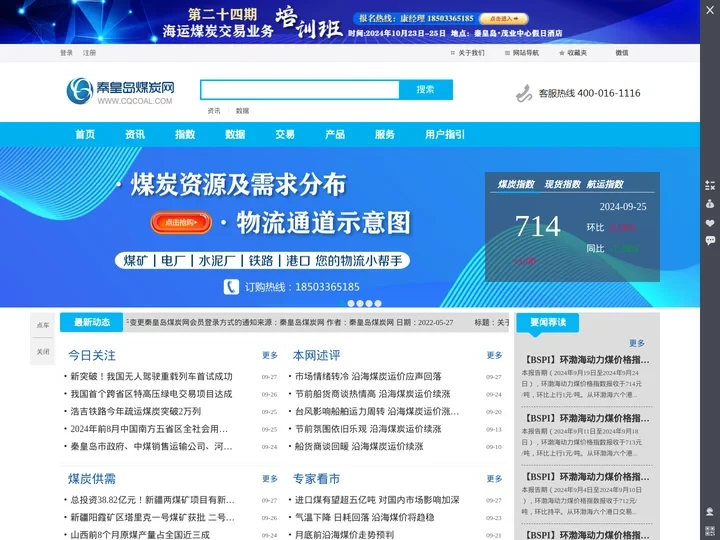720x540 pixels.
Task: Click the 注册 link
Action: 89,53
